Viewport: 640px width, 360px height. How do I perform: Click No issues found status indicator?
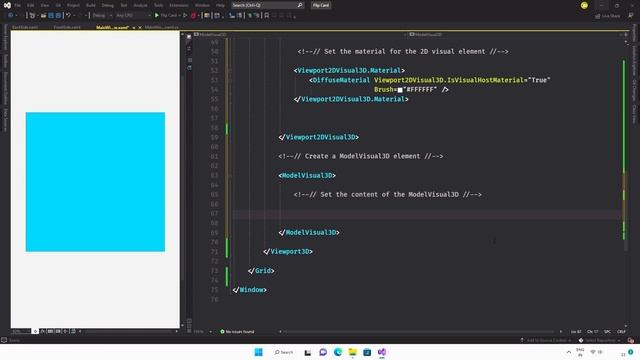tap(237, 331)
